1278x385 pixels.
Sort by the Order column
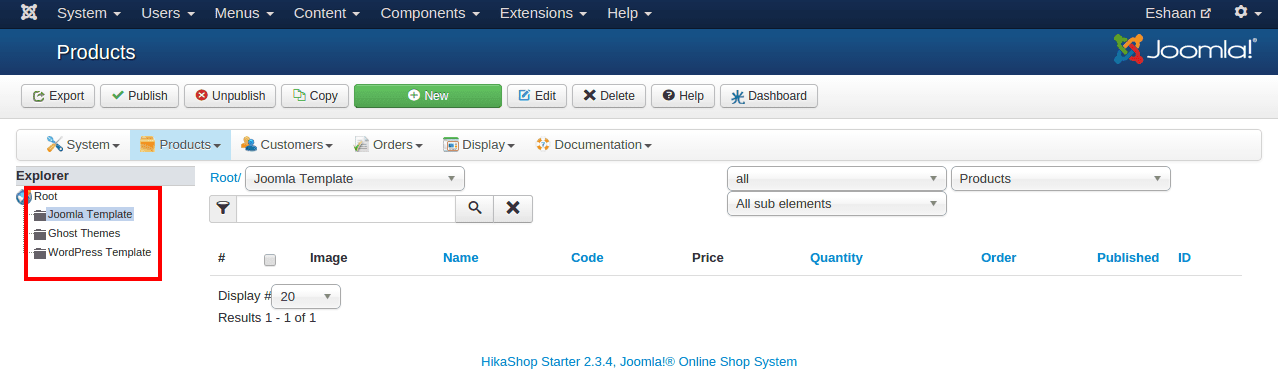998,258
